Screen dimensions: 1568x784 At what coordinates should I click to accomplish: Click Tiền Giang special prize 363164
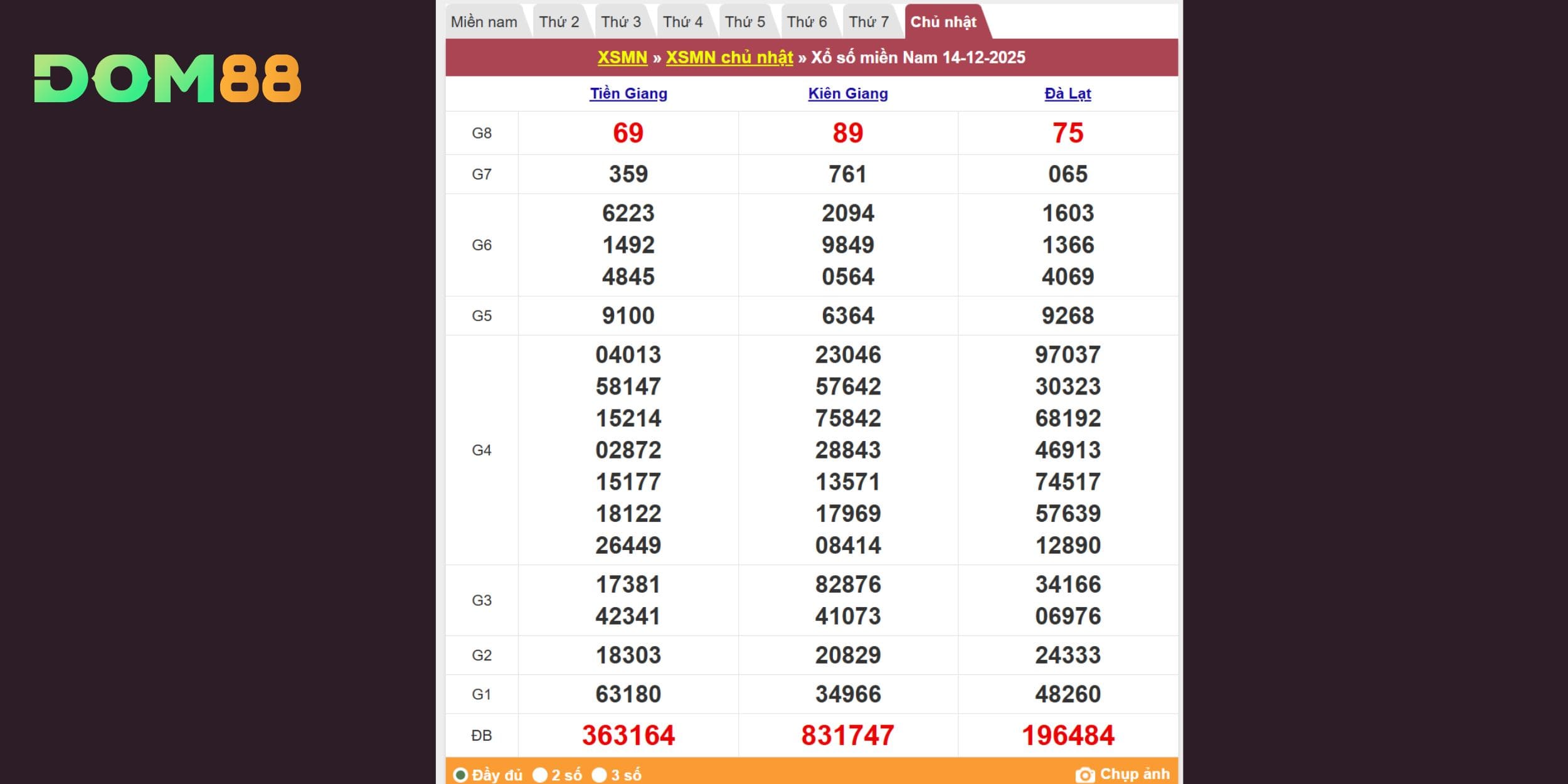628,735
